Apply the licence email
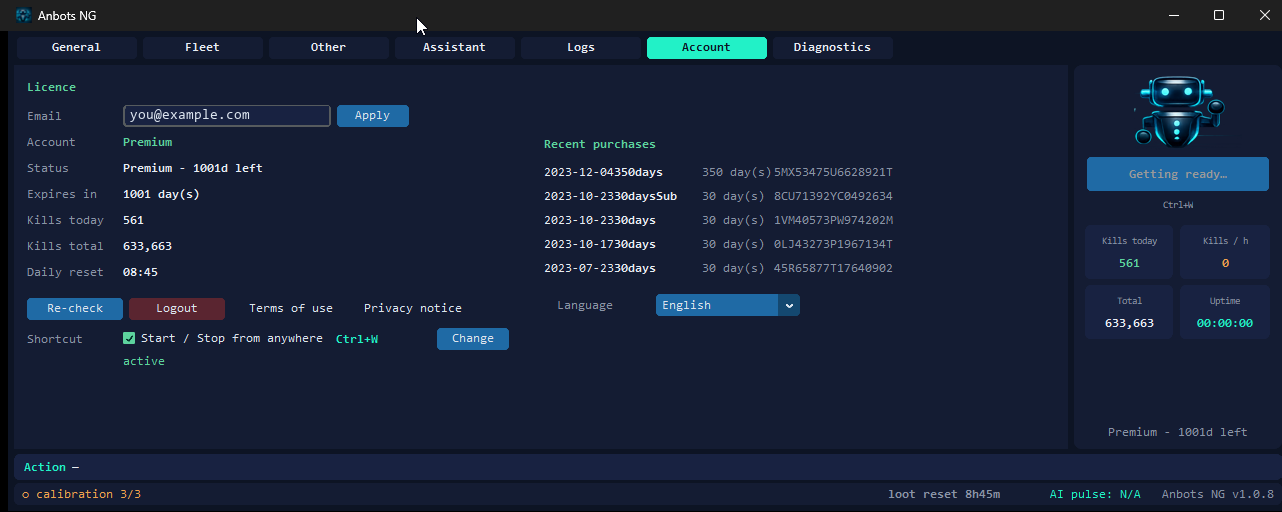1282x512 pixels. pyautogui.click(x=372, y=116)
